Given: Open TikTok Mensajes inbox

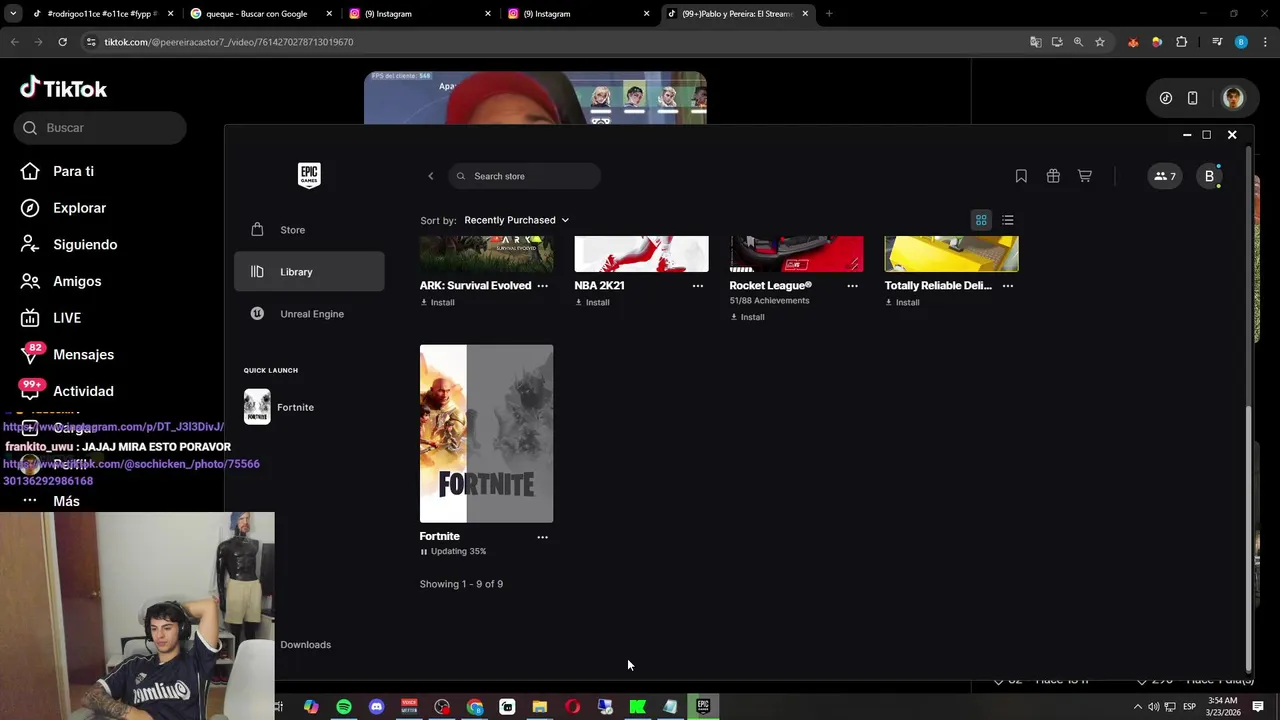Looking at the screenshot, I should point(68,355).
